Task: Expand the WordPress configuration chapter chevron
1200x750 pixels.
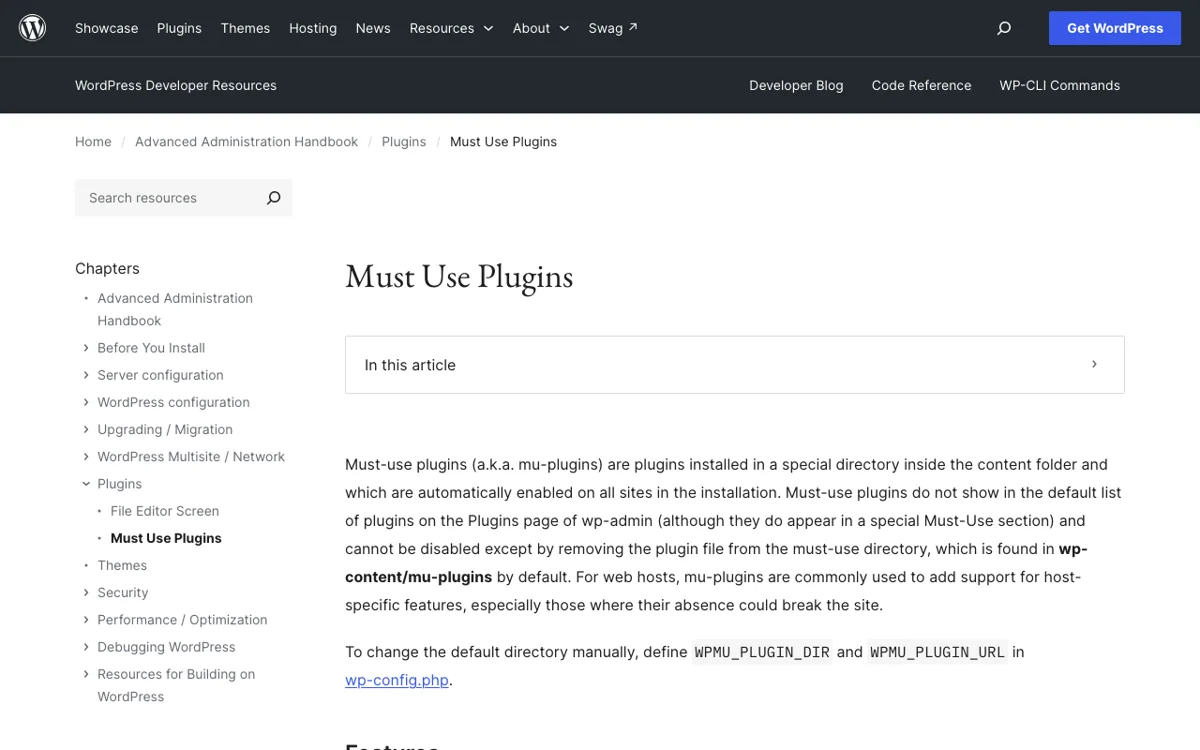Action: coord(86,402)
